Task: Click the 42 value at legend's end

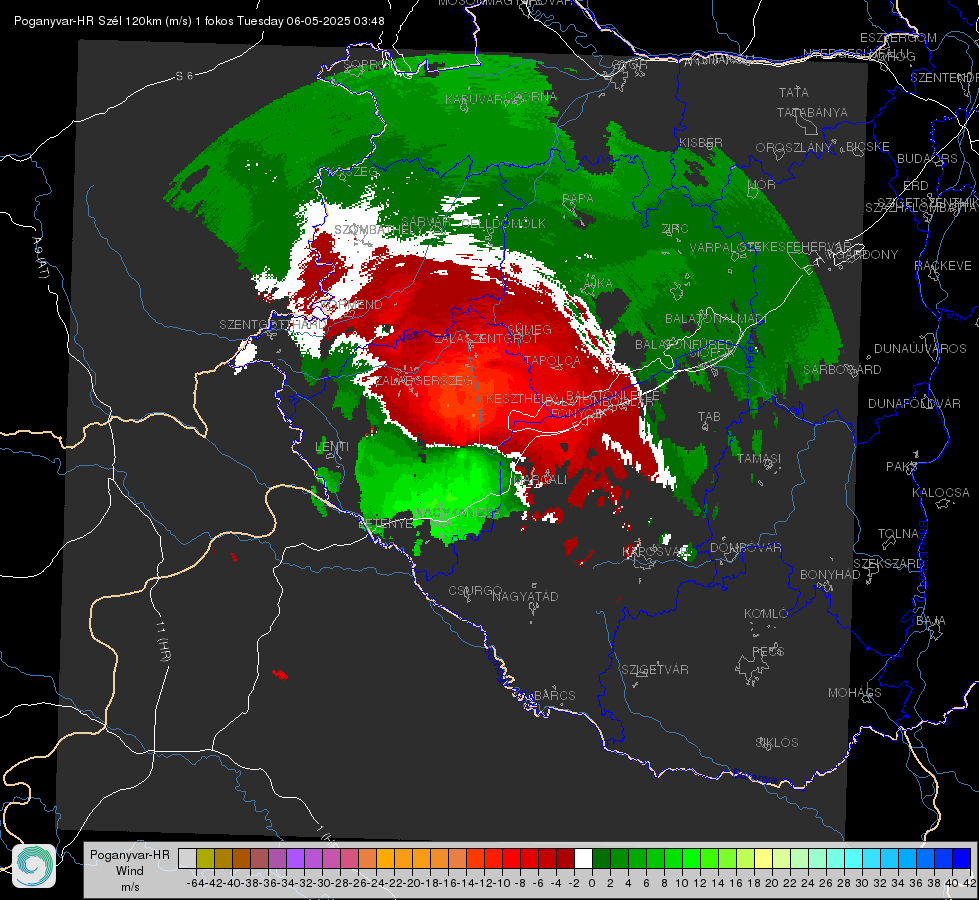Action: [x=970, y=883]
